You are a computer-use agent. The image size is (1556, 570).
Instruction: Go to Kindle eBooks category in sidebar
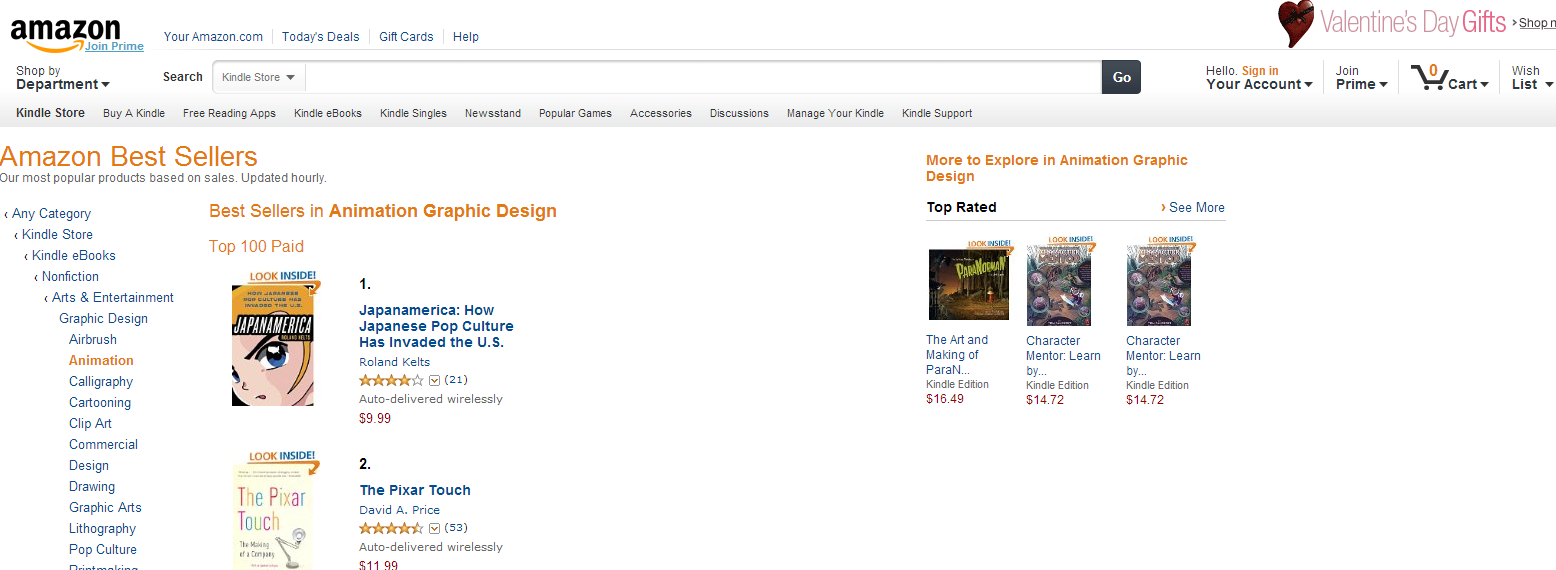74,256
